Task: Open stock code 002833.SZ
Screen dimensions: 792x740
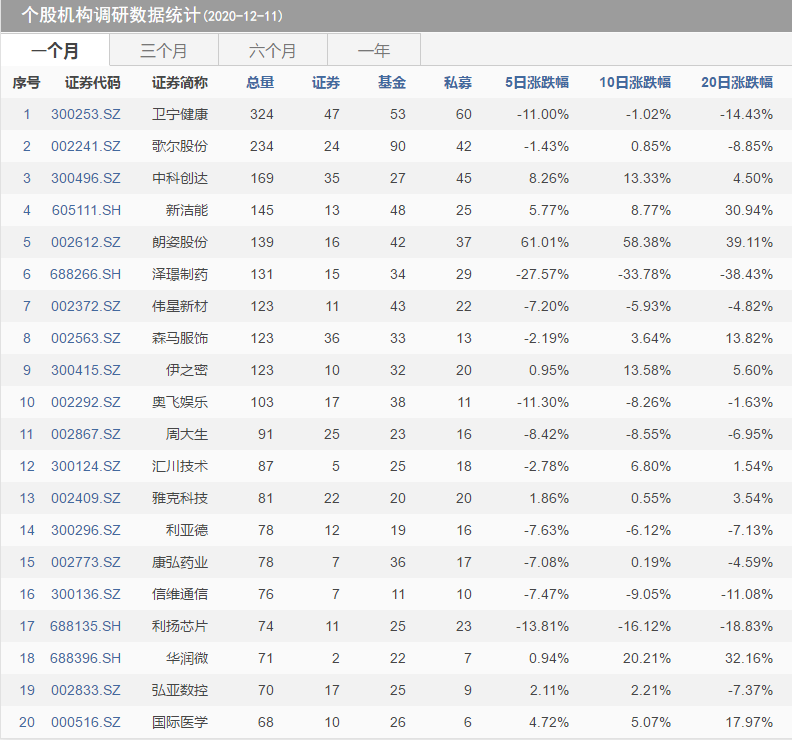Action: pyautogui.click(x=86, y=690)
